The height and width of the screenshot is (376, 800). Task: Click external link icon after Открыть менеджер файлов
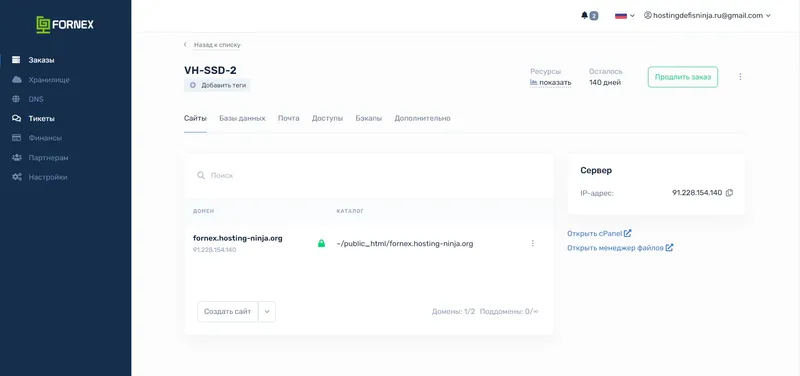point(669,247)
